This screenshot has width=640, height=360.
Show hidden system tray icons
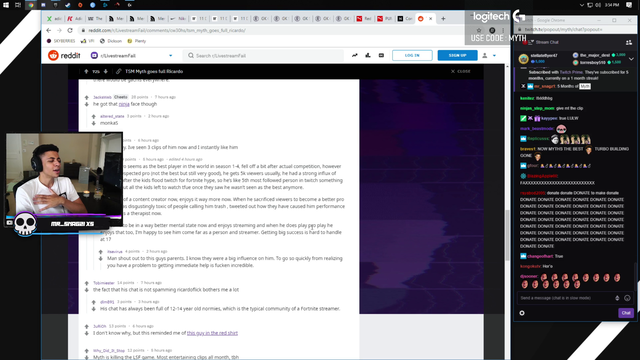(582, 5)
